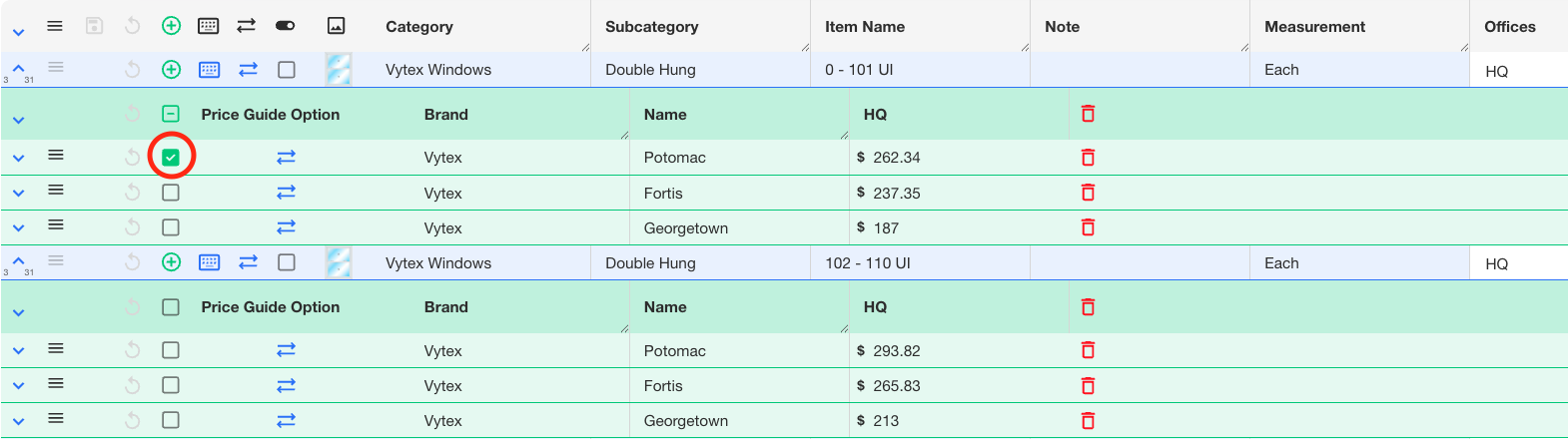Screen dimensions: 1568x439
Task: Click the Double Hung cell in 102 - 110 UI row
Action: [650, 263]
